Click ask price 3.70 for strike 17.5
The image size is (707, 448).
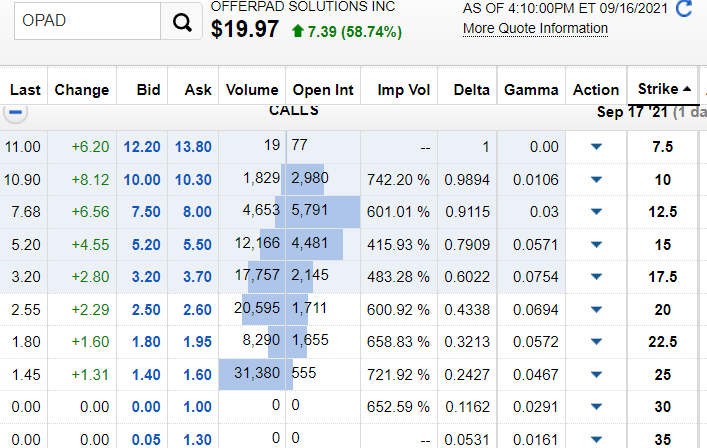[x=197, y=277]
